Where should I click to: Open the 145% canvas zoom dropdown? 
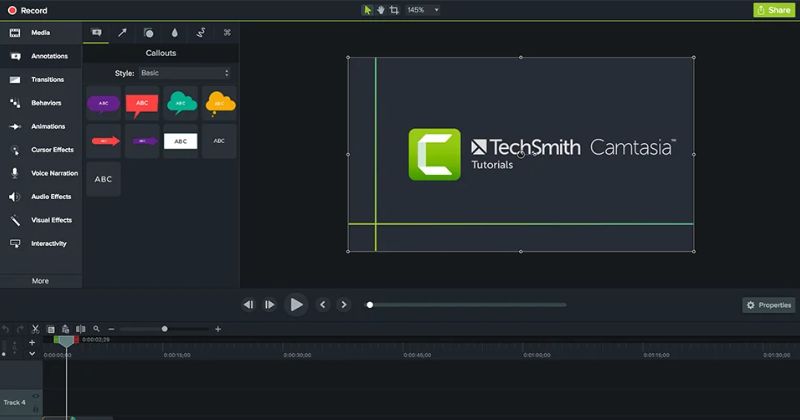pos(422,10)
